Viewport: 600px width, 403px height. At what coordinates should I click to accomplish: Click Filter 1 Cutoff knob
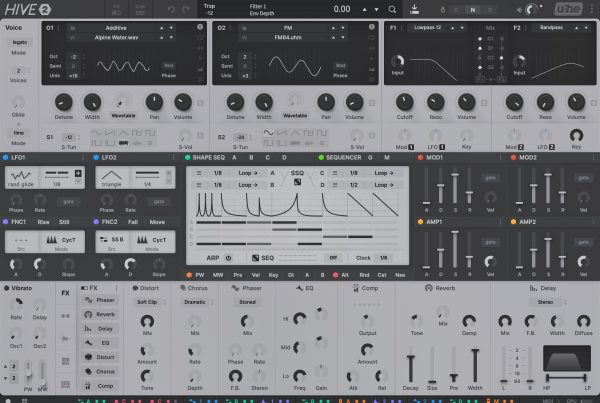(x=404, y=102)
